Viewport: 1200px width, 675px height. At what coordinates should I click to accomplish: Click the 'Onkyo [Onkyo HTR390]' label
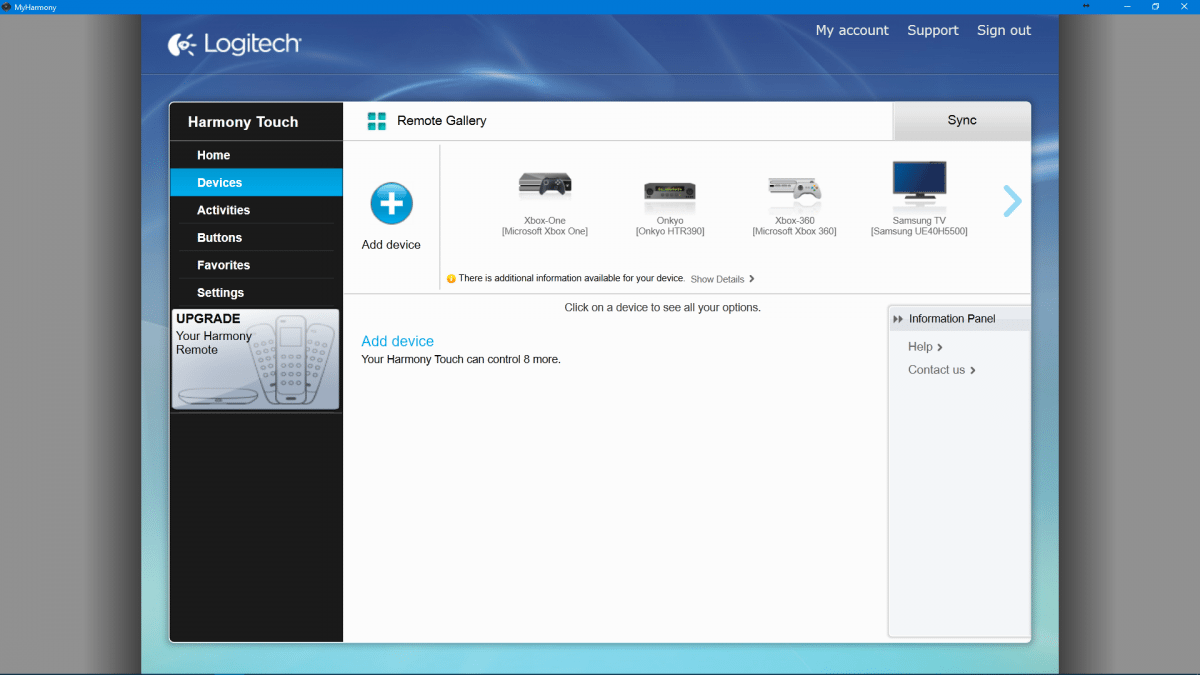point(670,226)
